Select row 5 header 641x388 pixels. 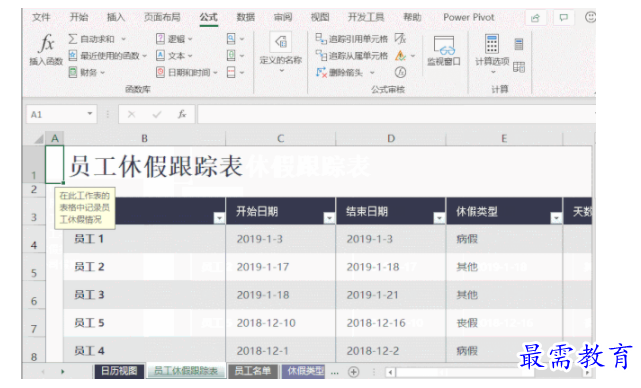(x=34, y=267)
